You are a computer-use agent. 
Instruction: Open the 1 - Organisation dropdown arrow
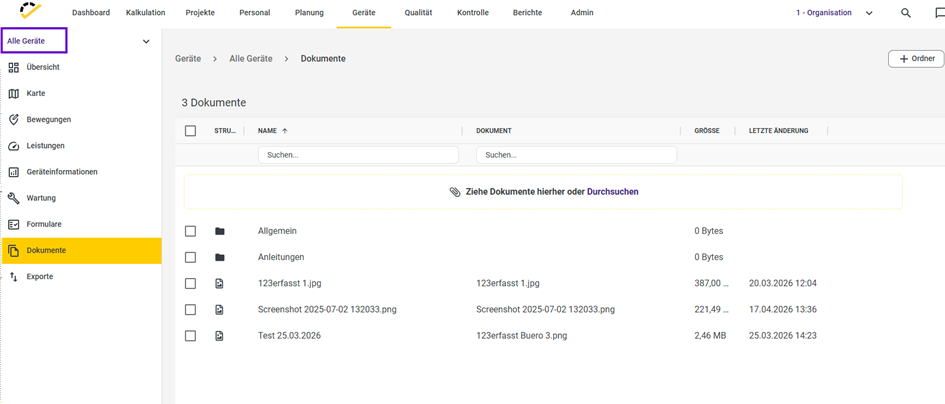pyautogui.click(x=869, y=13)
